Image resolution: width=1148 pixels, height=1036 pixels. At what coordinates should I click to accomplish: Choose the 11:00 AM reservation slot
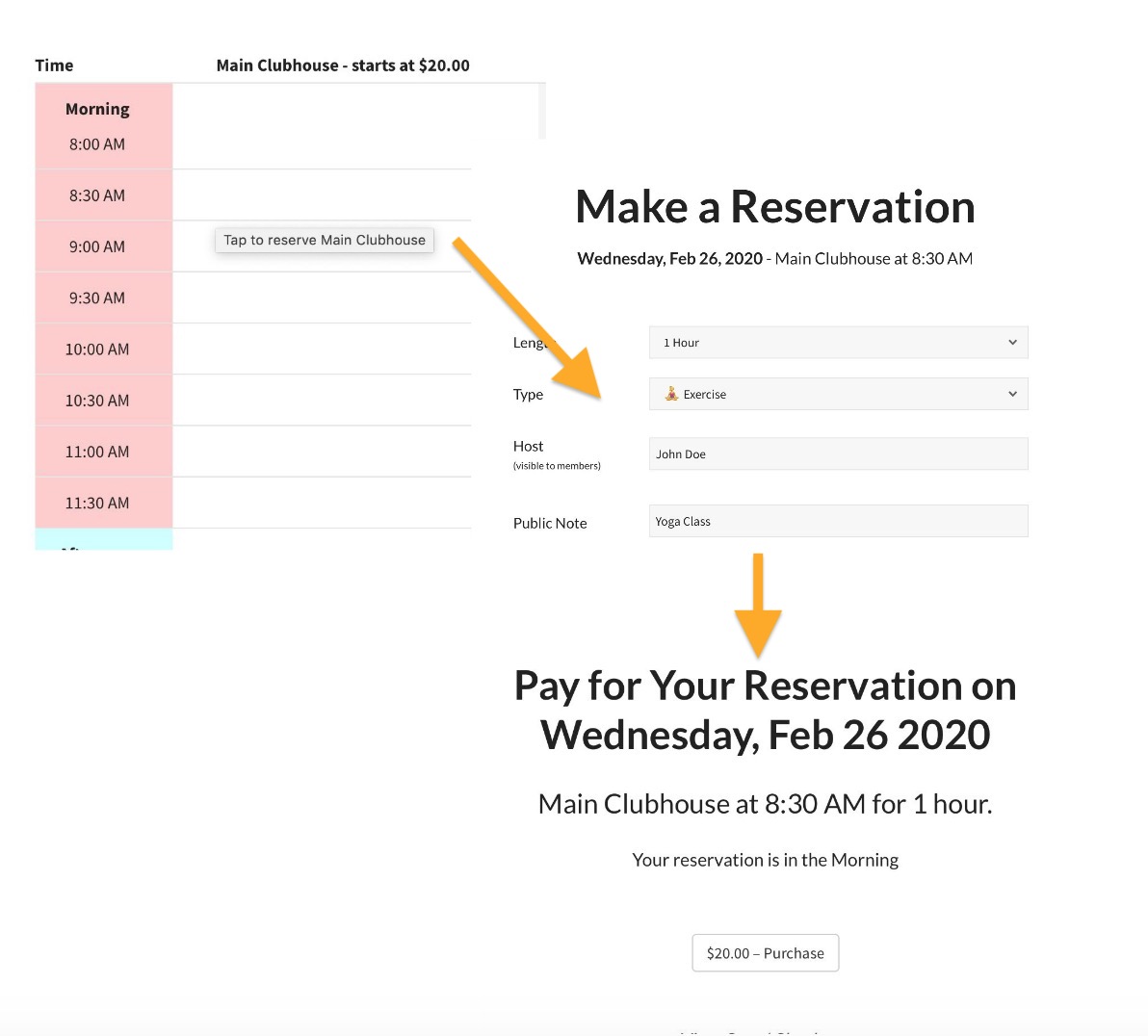[321, 452]
